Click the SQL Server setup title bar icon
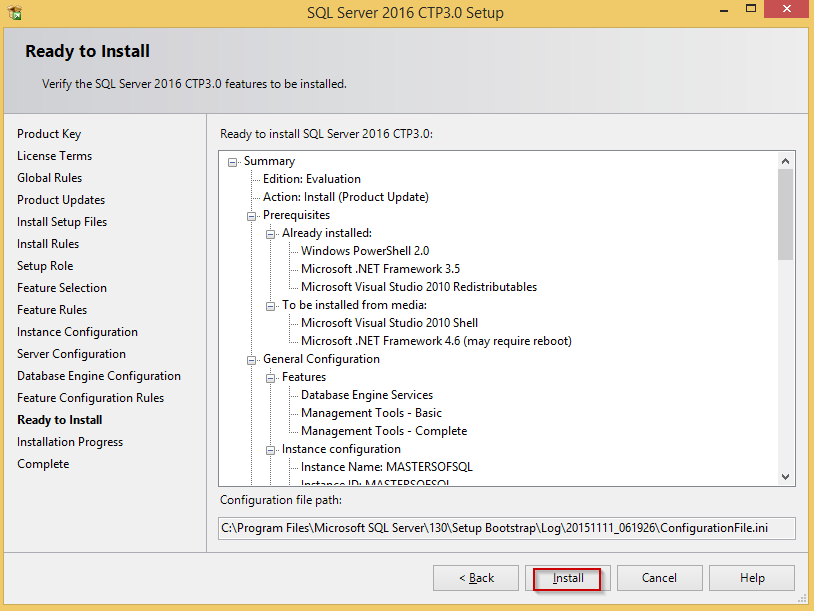 click(x=15, y=12)
